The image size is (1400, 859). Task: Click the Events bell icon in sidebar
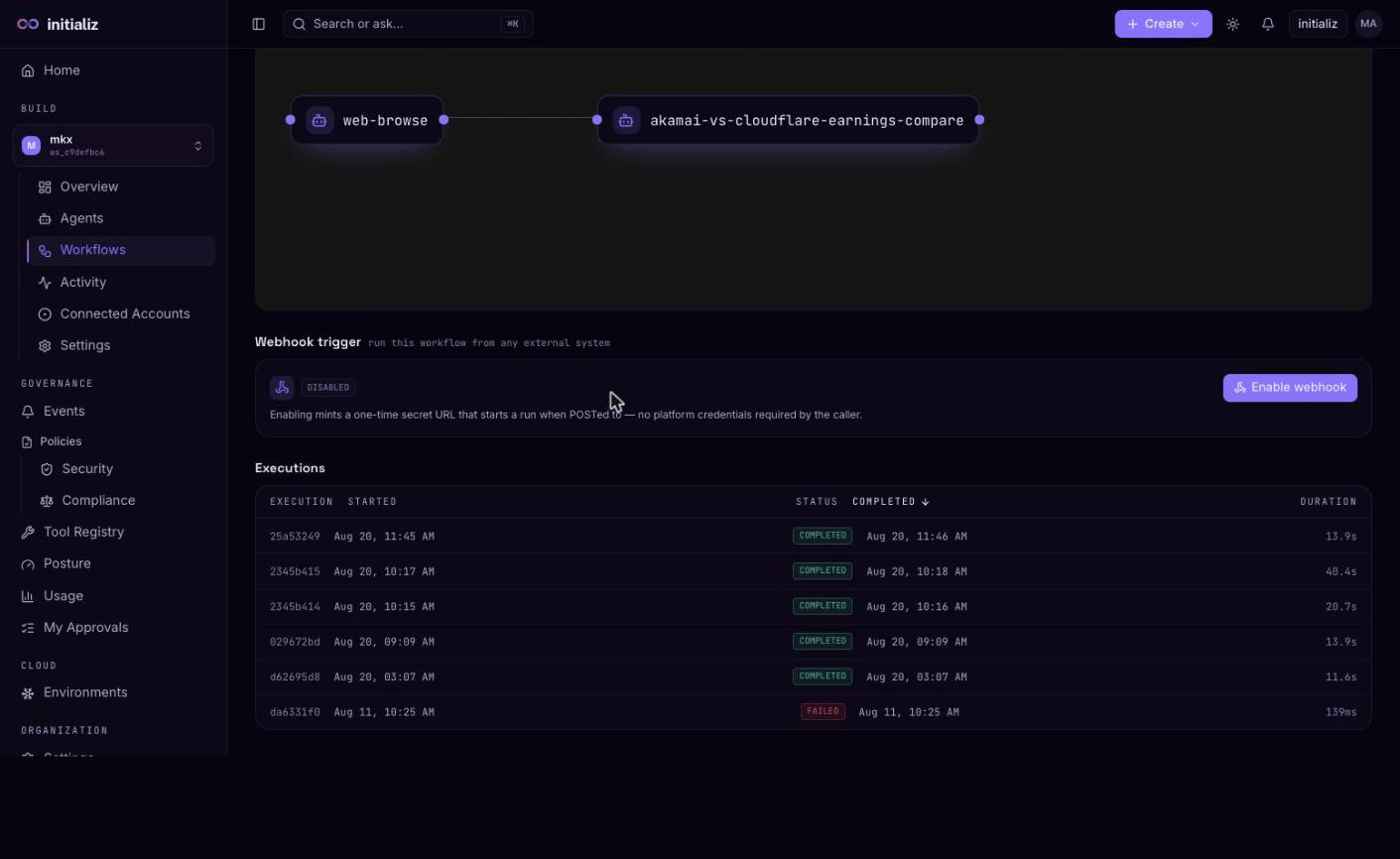pos(28,412)
